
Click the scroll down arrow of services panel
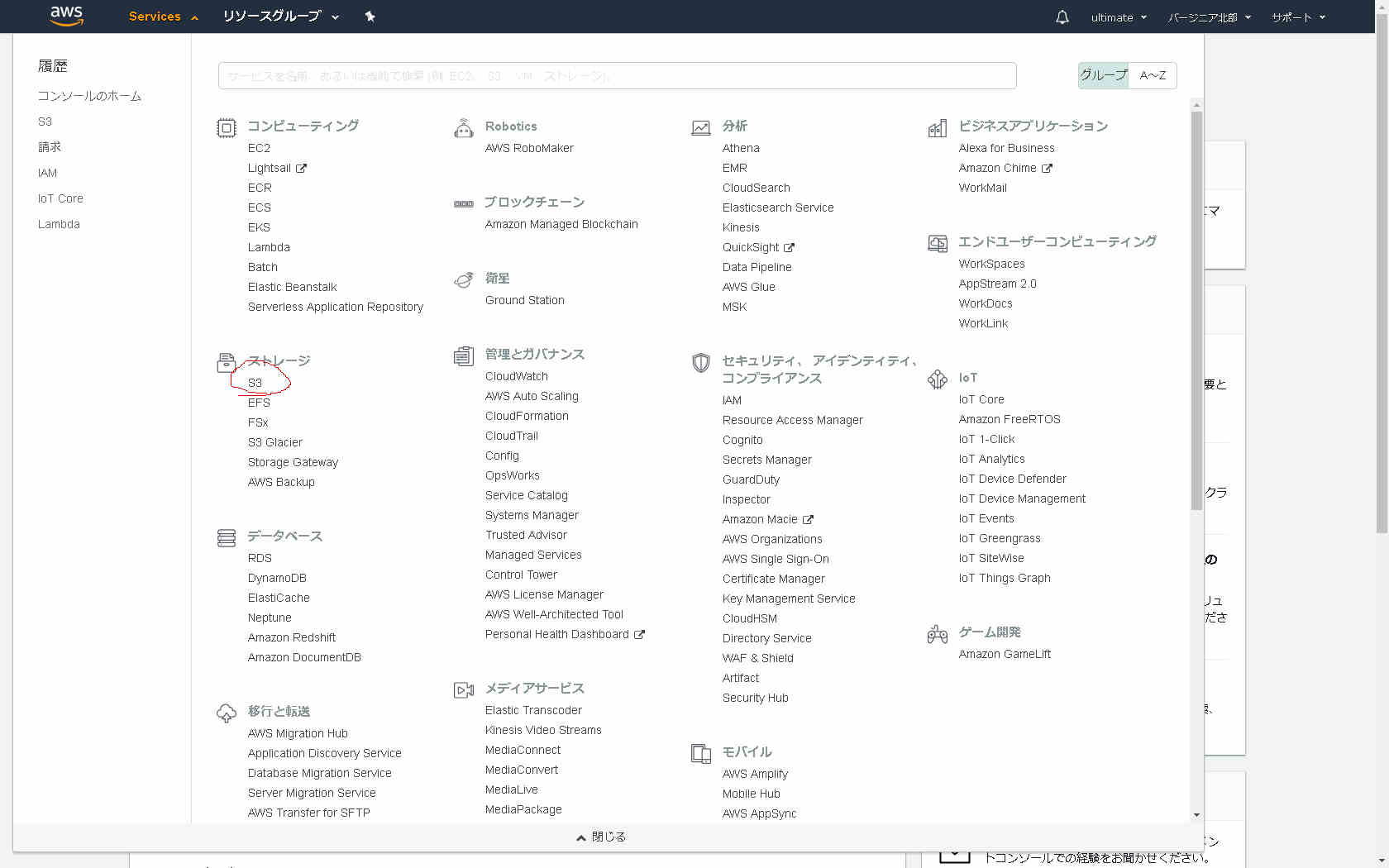click(1196, 815)
